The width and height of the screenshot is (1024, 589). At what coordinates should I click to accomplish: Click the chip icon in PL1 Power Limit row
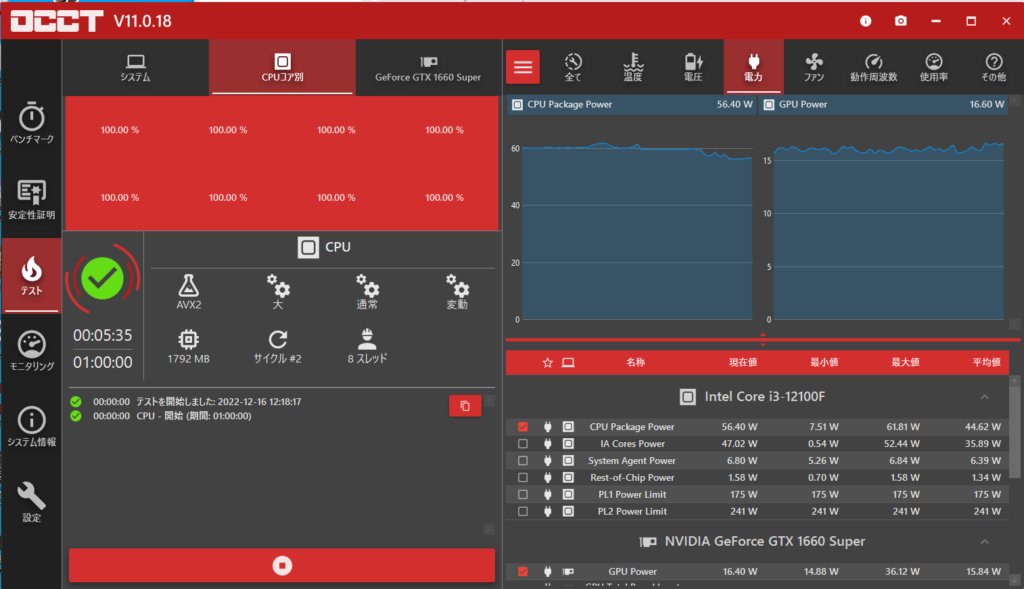tap(568, 494)
